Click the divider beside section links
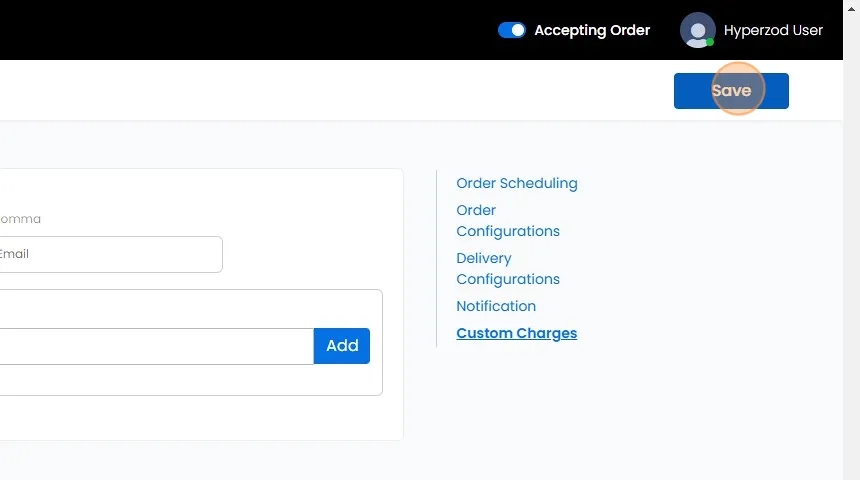 tap(437, 258)
